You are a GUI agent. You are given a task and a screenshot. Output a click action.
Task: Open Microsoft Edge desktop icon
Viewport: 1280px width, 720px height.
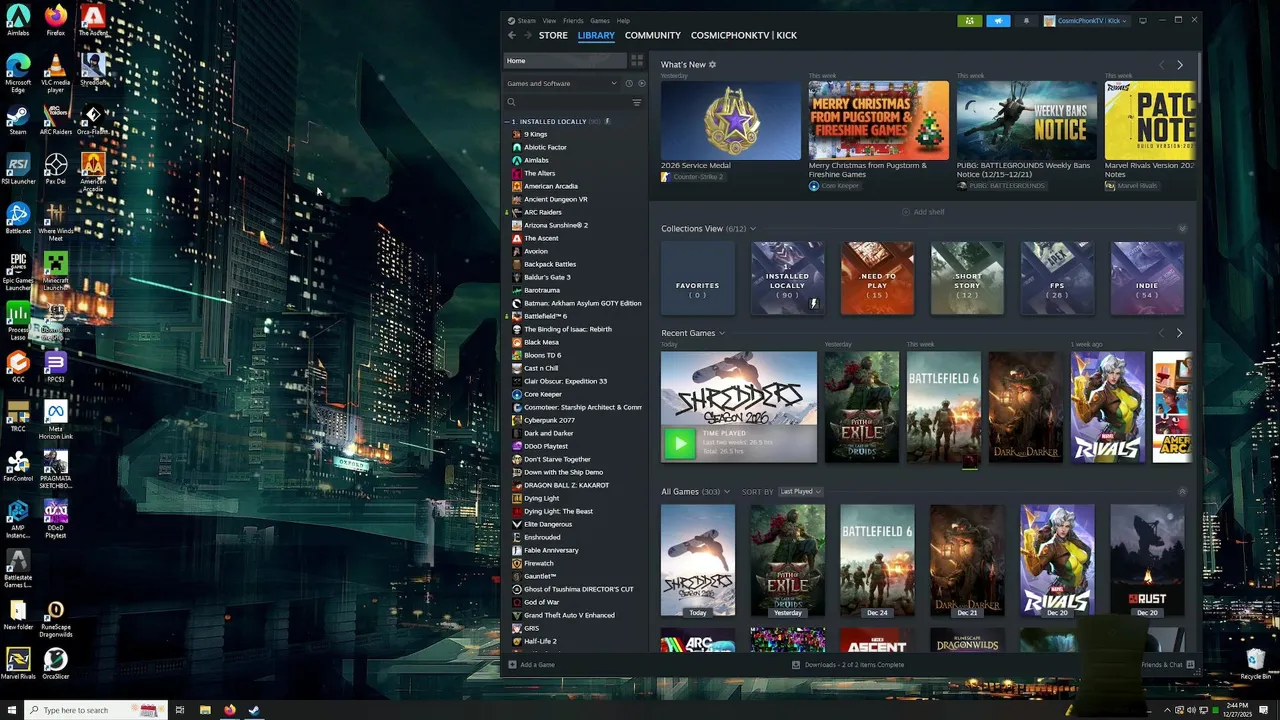(18, 72)
